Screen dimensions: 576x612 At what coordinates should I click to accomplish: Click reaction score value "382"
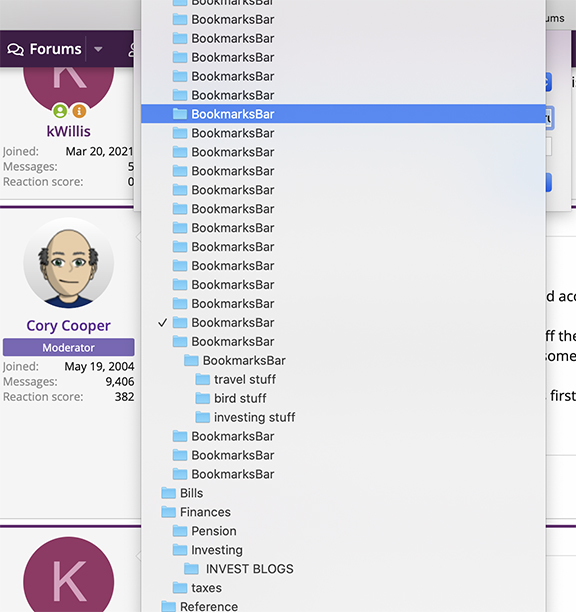pyautogui.click(x=124, y=397)
